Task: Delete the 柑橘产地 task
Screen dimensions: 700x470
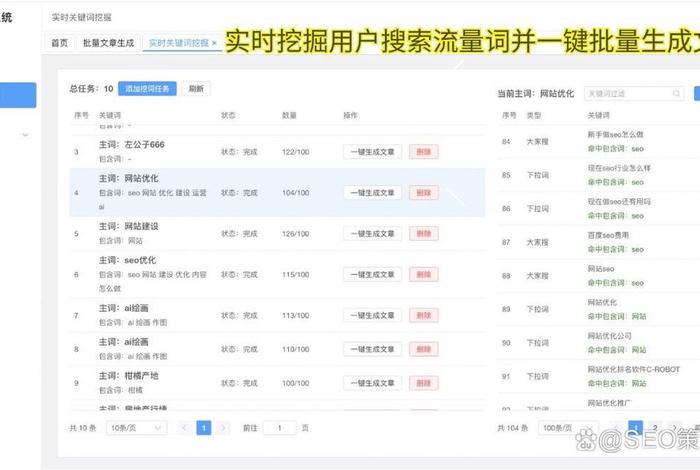Action: point(424,383)
